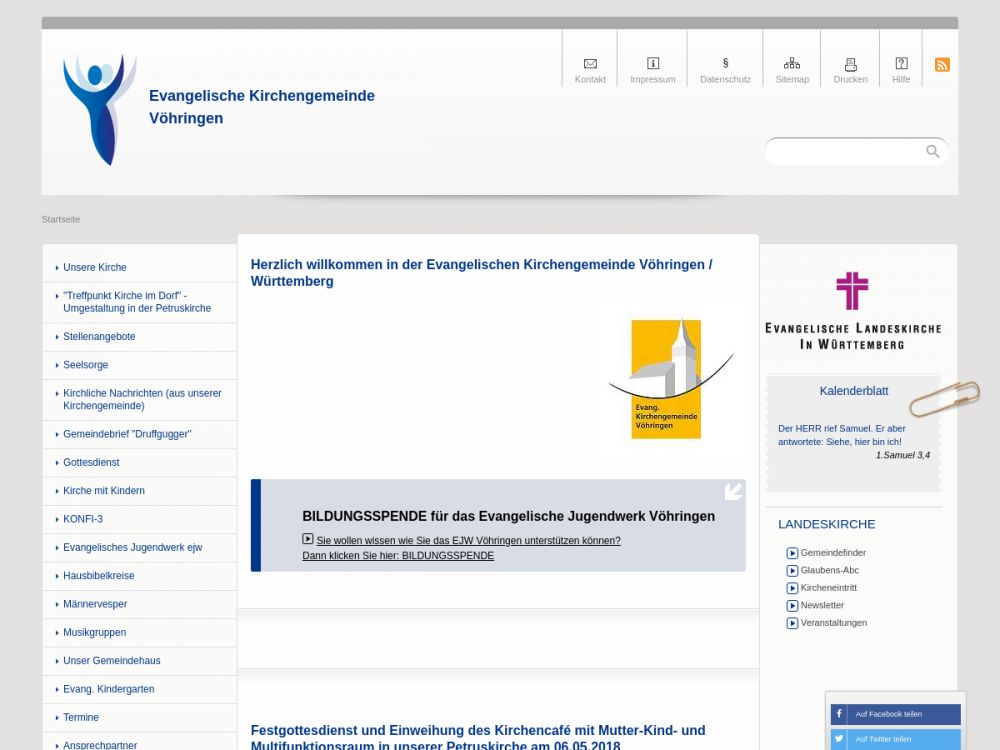Click the Evangelische Landeskirche Württemberg logo
The image size is (1000, 750).
852,310
